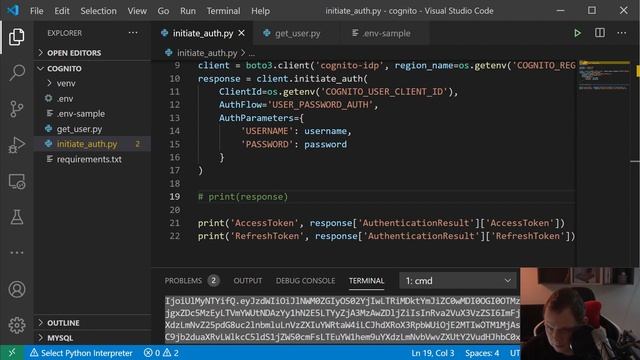Viewport: 640px width, 360px height.
Task: Open the Explorer view in activity bar
Action: coord(16,37)
